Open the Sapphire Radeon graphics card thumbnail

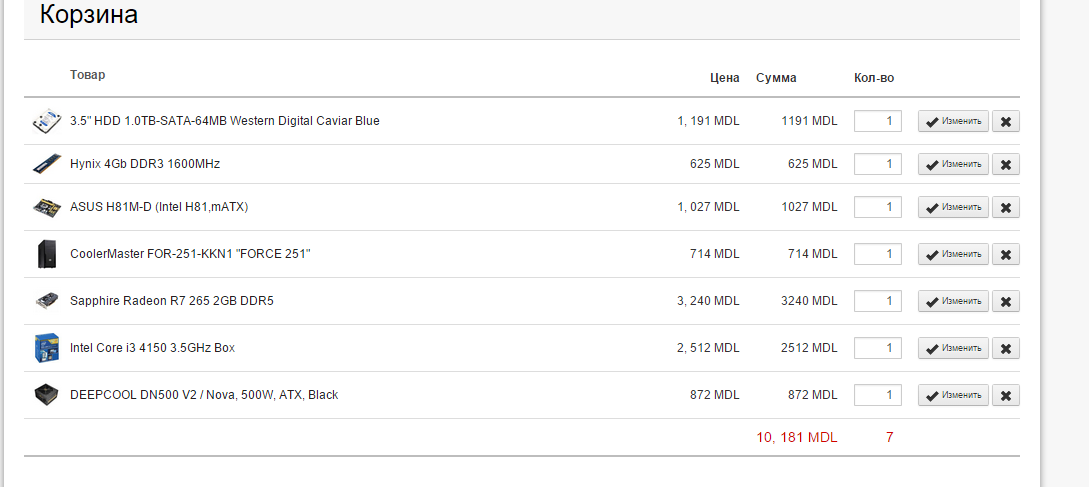(x=47, y=302)
